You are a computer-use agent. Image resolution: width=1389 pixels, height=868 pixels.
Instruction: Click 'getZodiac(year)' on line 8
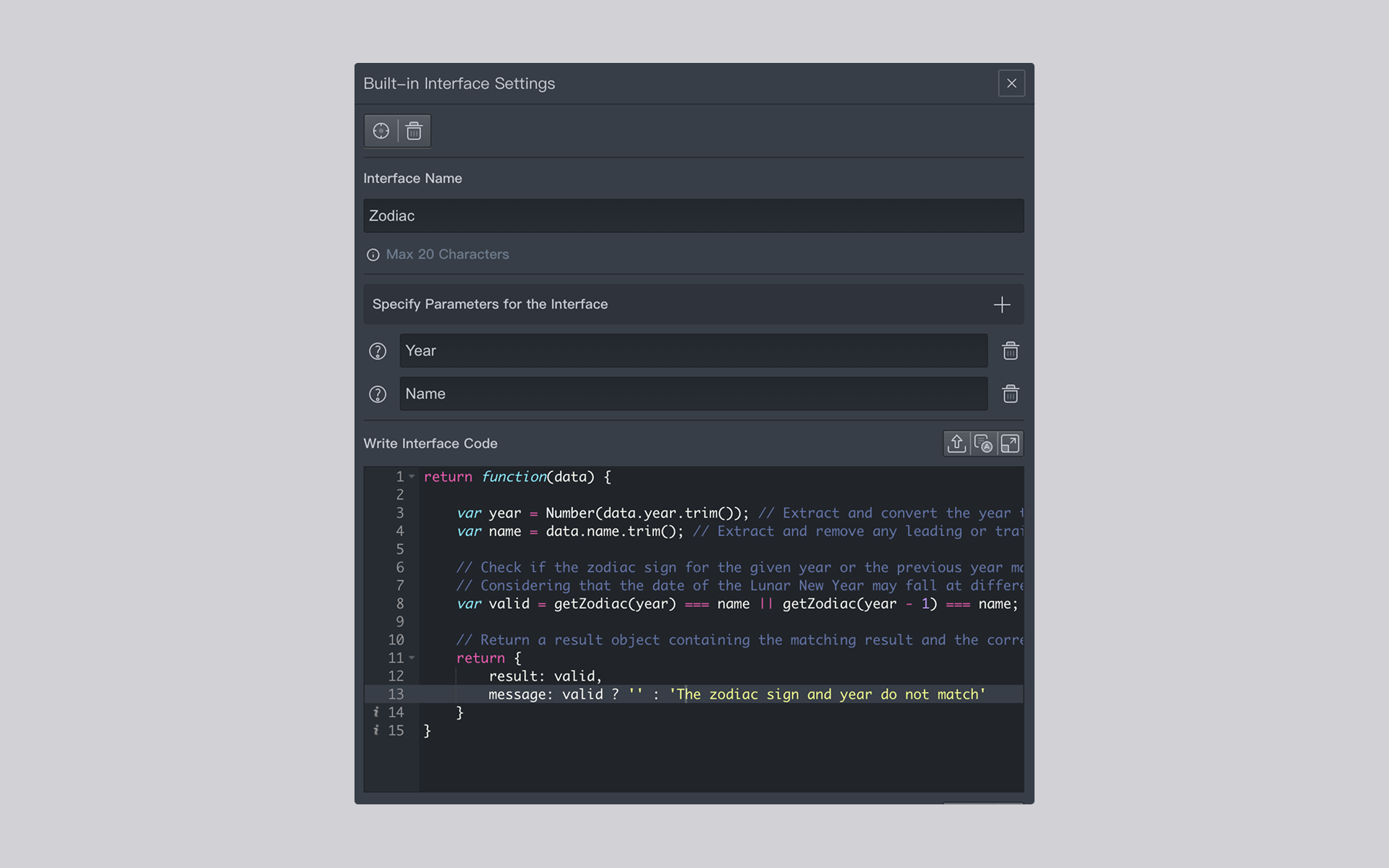615,604
